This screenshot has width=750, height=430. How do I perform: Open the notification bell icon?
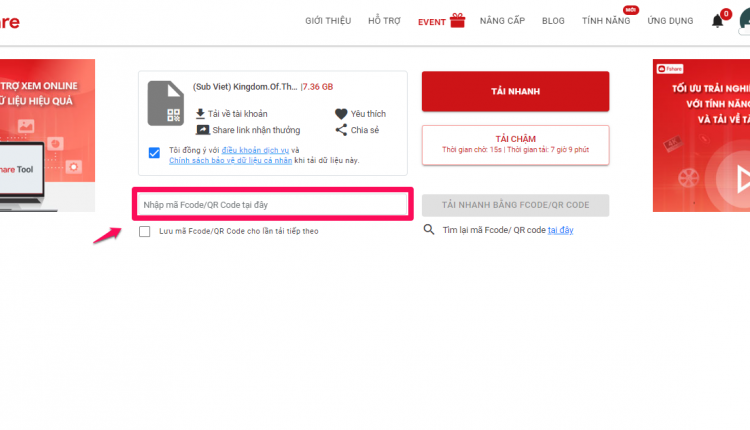tap(717, 21)
